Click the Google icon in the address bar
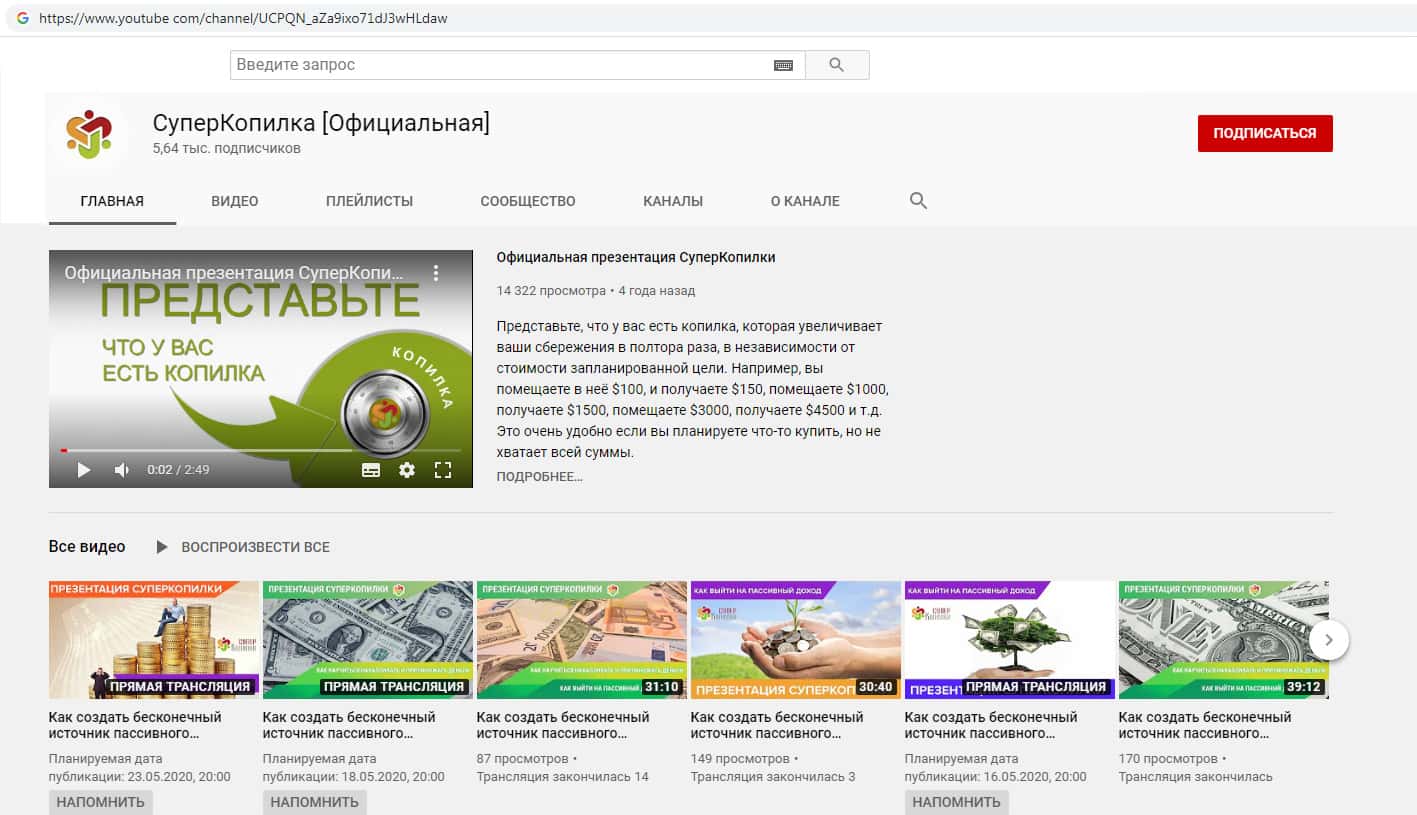1417x815 pixels. 23,18
